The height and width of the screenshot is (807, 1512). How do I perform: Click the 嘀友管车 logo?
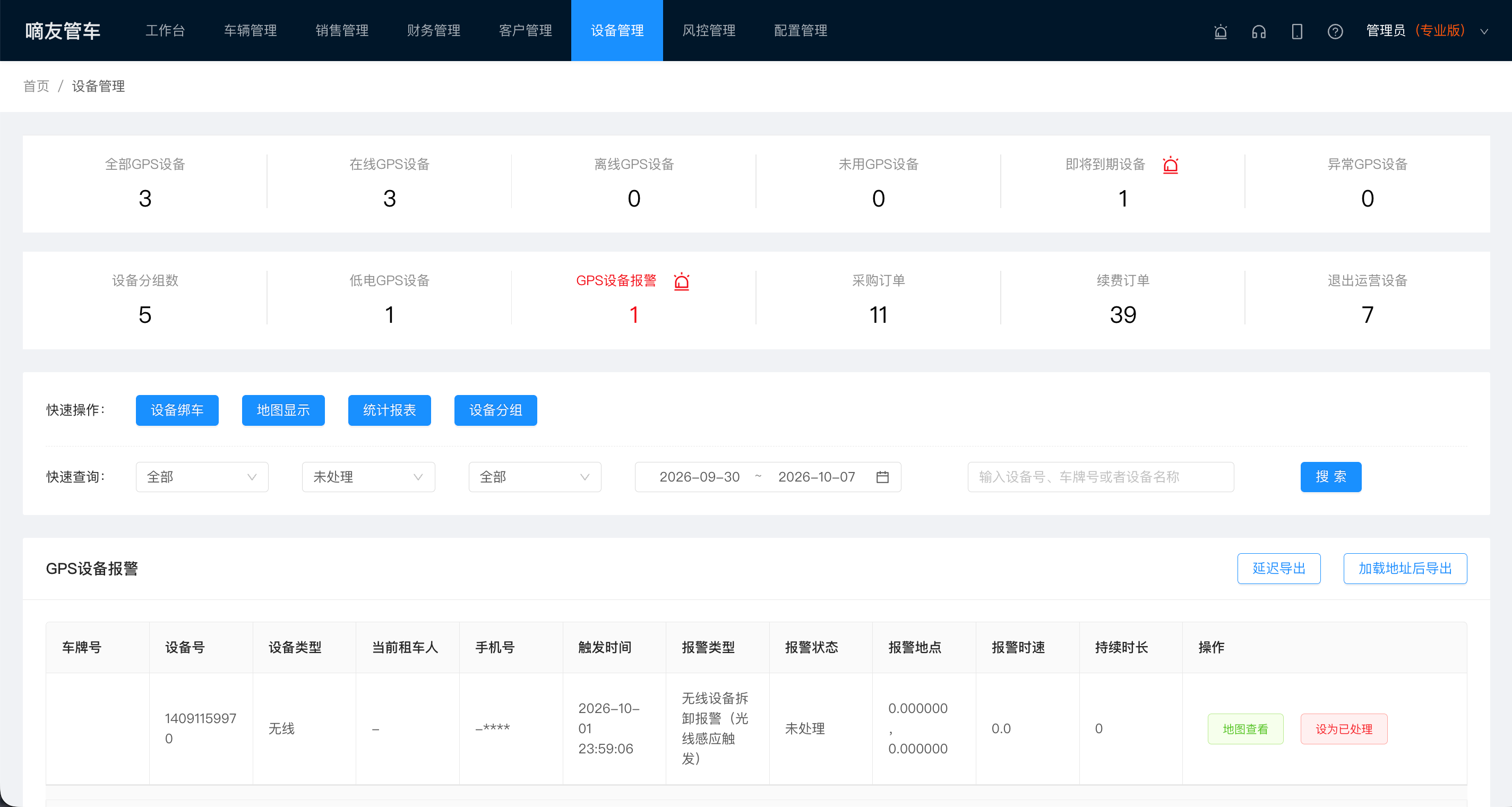tap(63, 31)
